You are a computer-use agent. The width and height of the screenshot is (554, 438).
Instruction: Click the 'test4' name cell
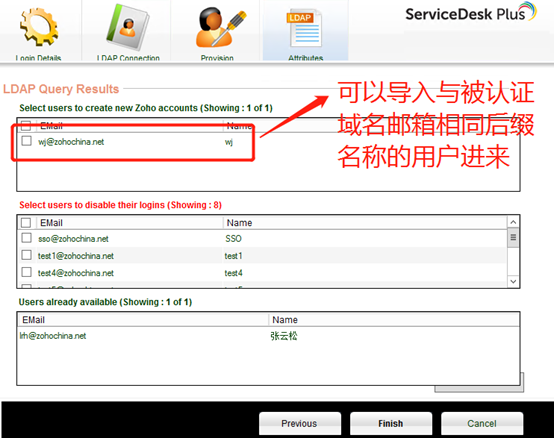234,273
